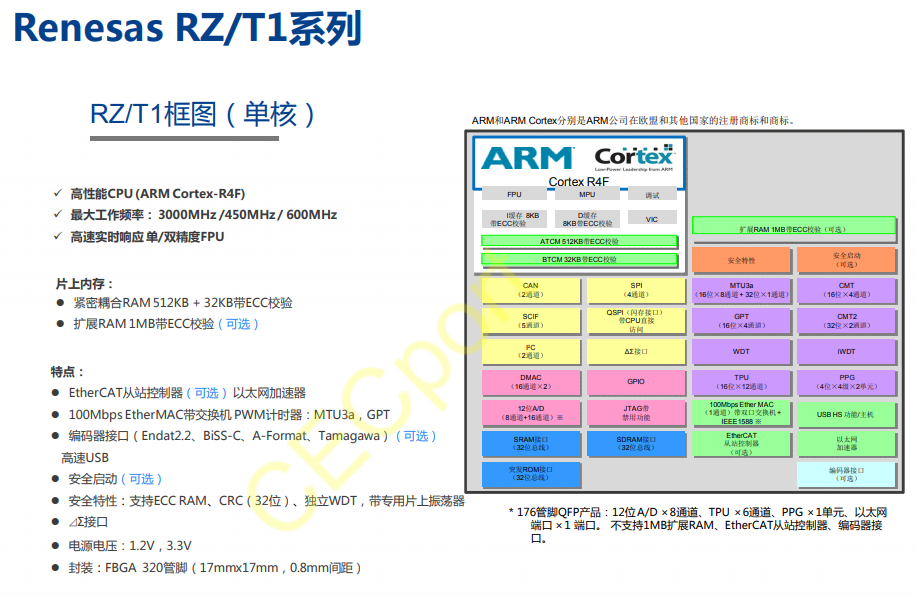Viewport: 916px width, 597px height.
Task: Click the green 'USB HS 功能/主机' block
Action: (846, 414)
